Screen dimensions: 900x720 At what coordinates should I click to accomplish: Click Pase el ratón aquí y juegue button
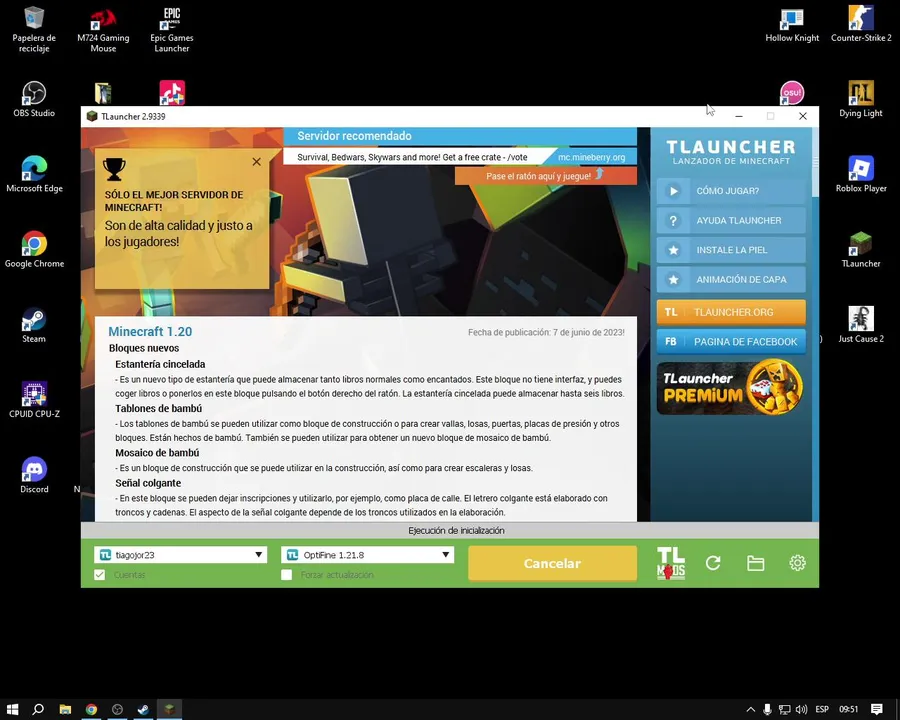546,176
